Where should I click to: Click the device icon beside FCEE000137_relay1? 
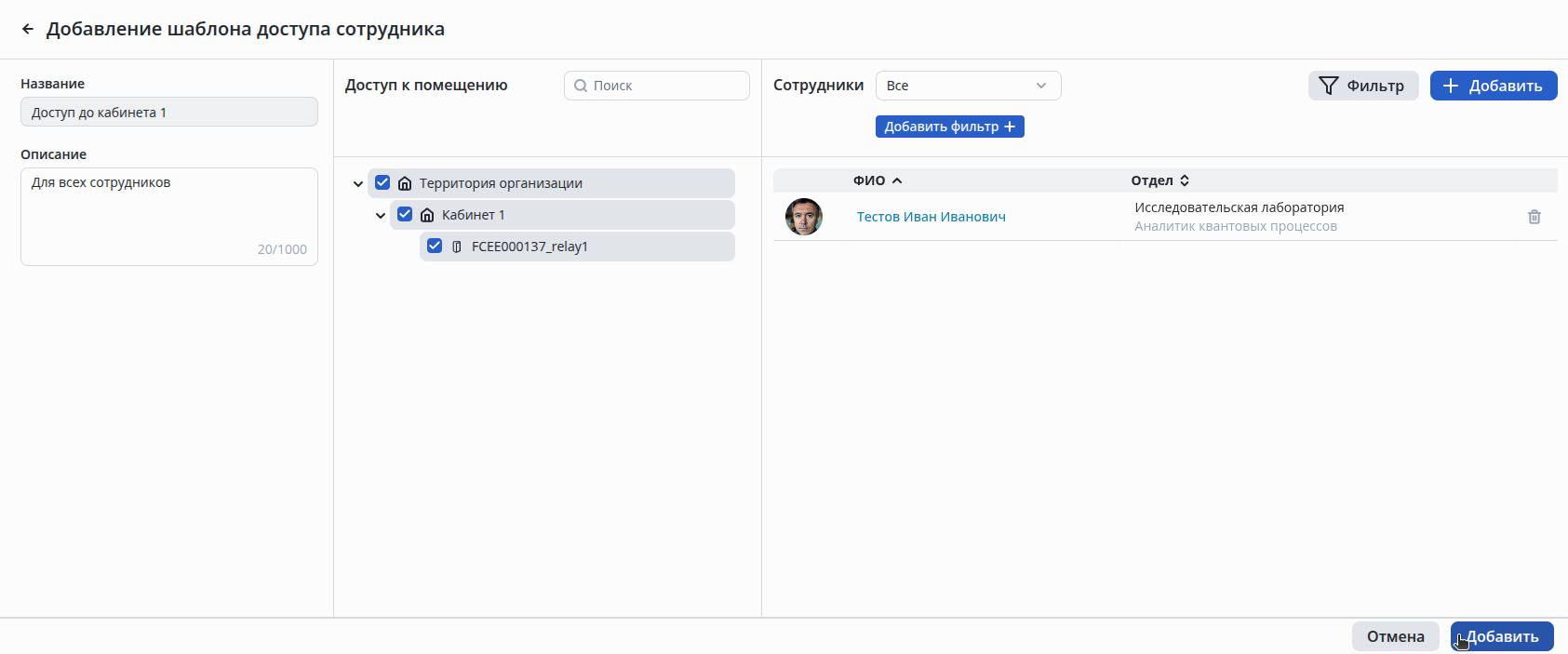pyautogui.click(x=457, y=247)
